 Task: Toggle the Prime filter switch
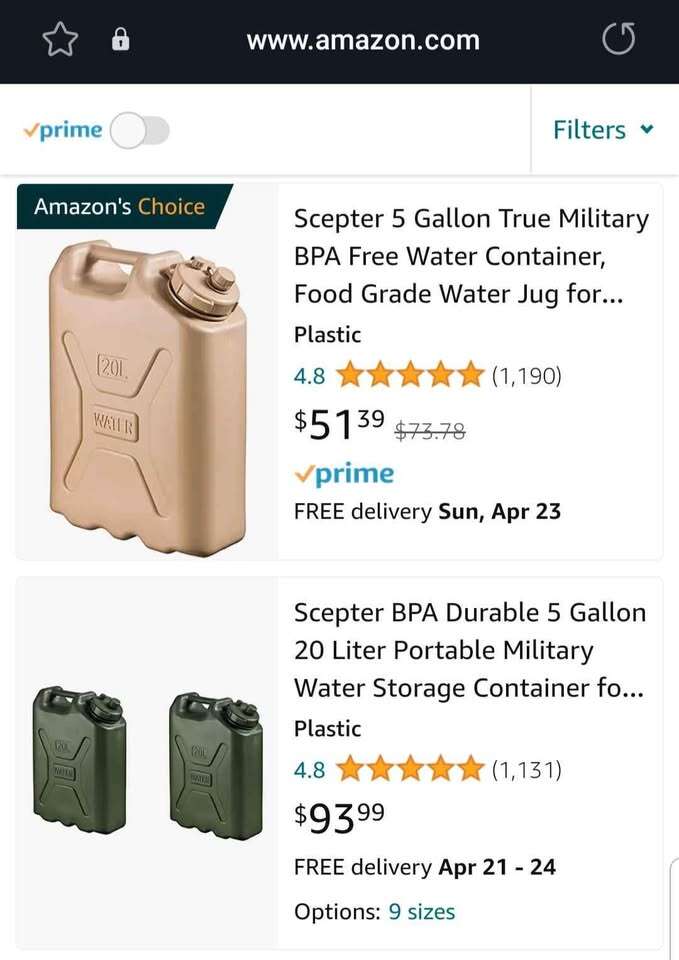click(140, 131)
